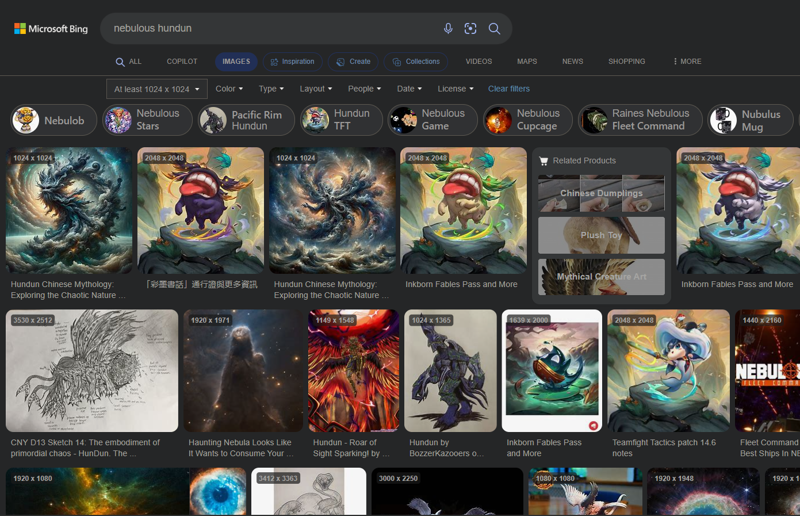Image resolution: width=800 pixels, height=516 pixels.
Task: Open visual search camera icon
Action: (x=470, y=29)
